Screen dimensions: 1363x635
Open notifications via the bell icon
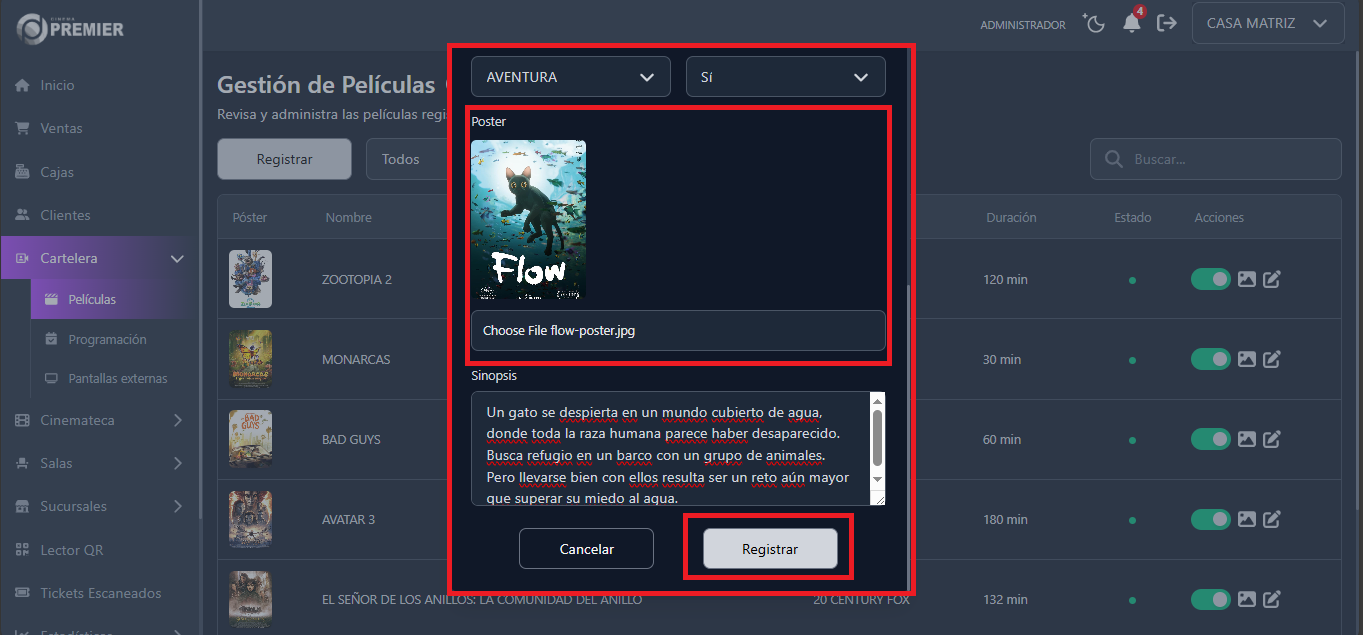tap(1131, 22)
